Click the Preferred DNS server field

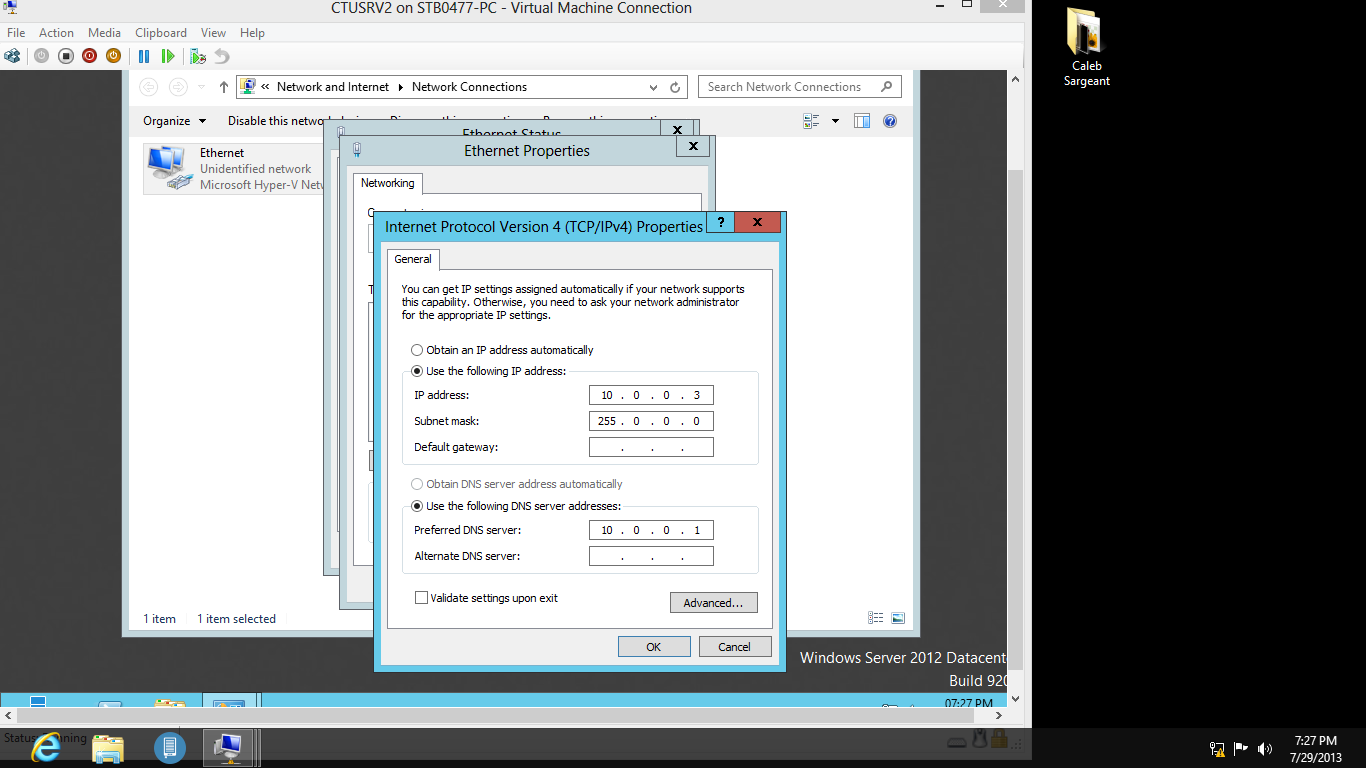coord(651,530)
